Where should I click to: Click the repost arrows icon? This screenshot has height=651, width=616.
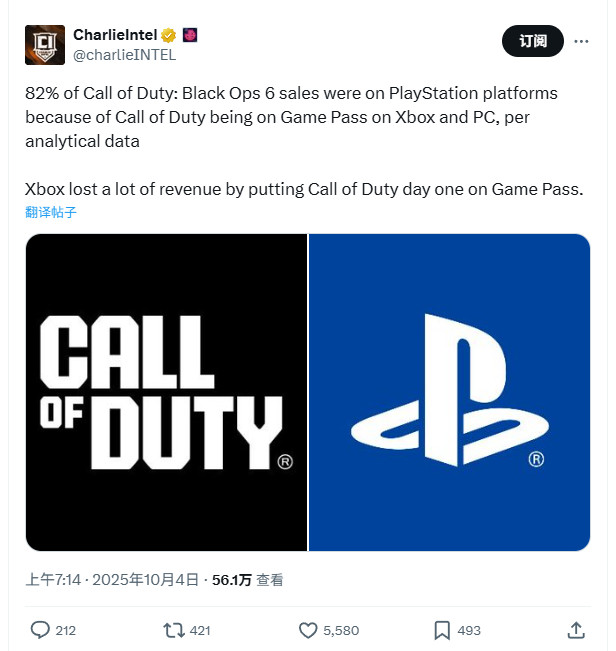point(173,630)
